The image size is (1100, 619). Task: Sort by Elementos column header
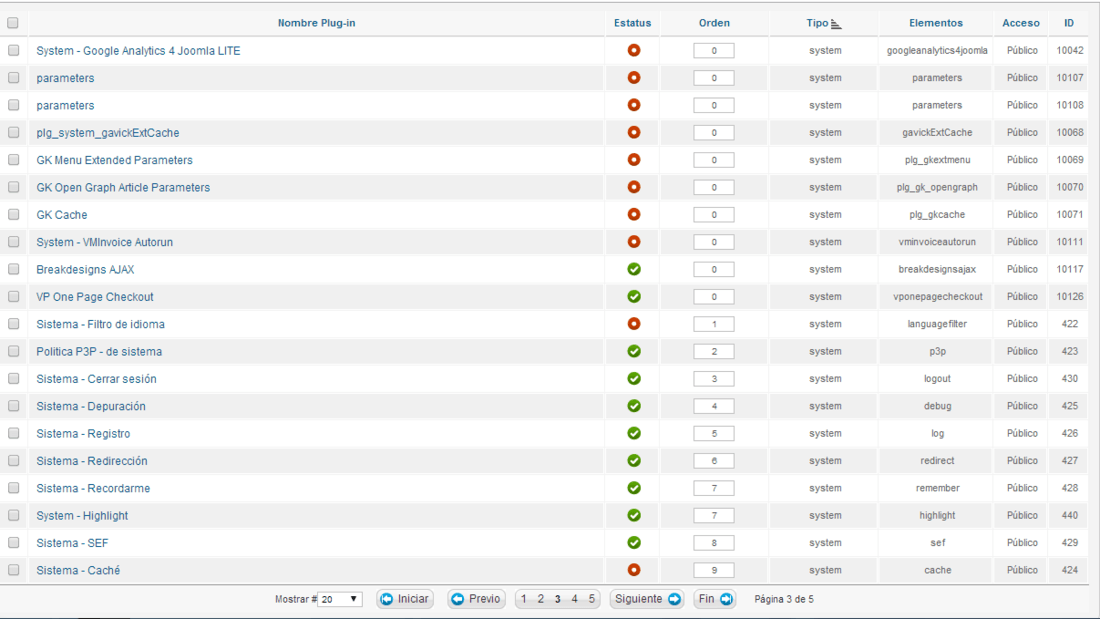(x=936, y=23)
